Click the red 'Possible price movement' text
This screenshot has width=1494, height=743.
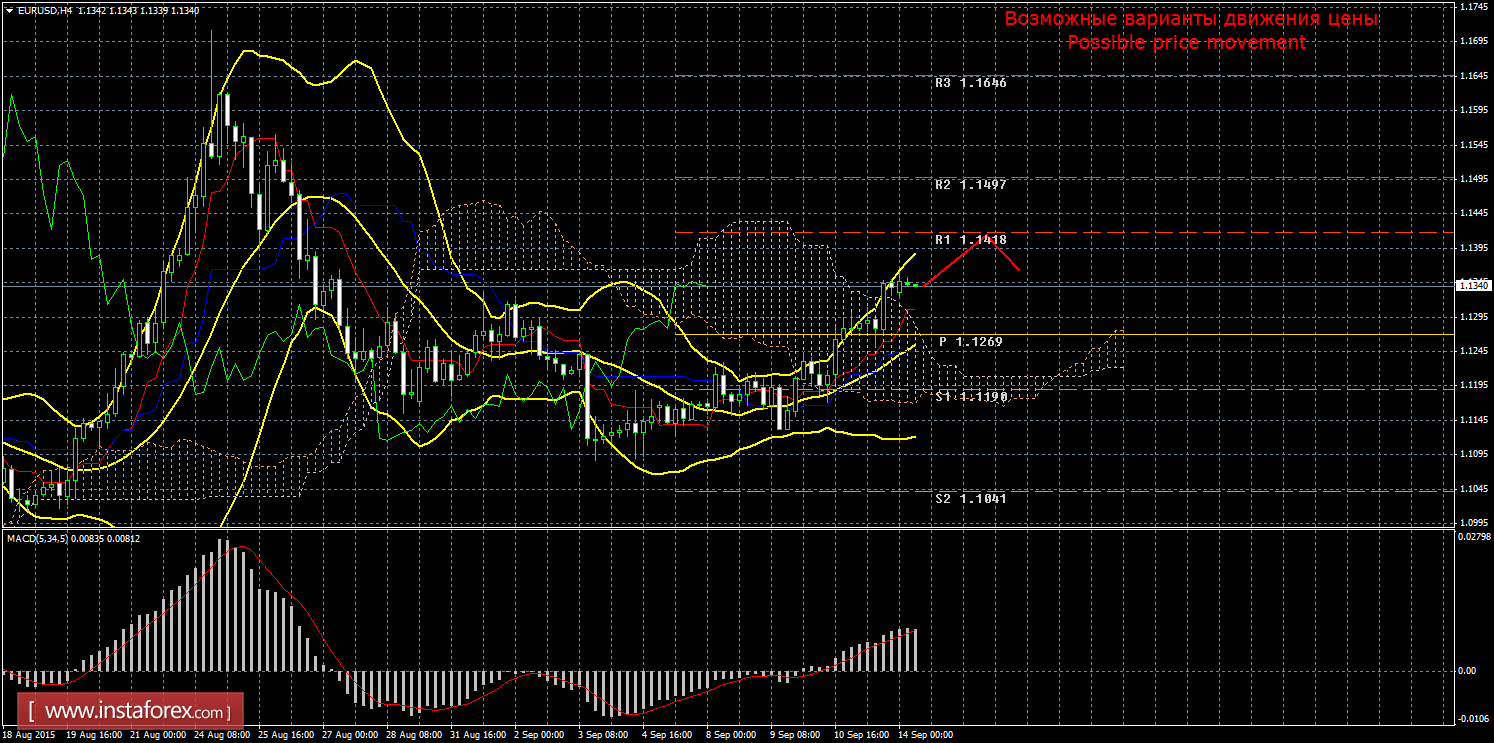[x=1186, y=43]
